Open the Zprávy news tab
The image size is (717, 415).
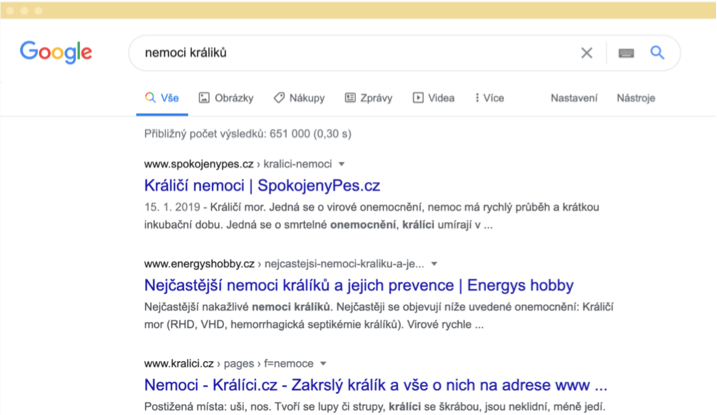pos(369,98)
